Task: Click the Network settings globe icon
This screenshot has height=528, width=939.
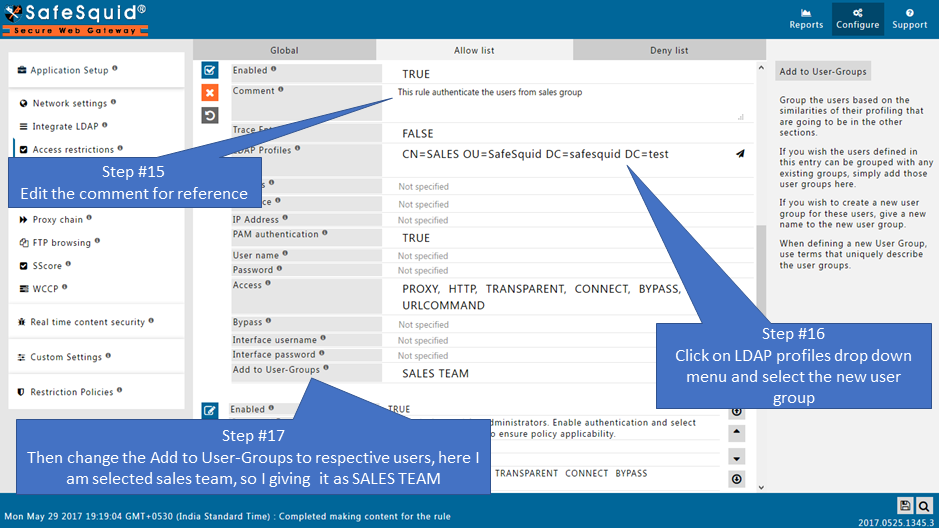Action: (x=23, y=104)
